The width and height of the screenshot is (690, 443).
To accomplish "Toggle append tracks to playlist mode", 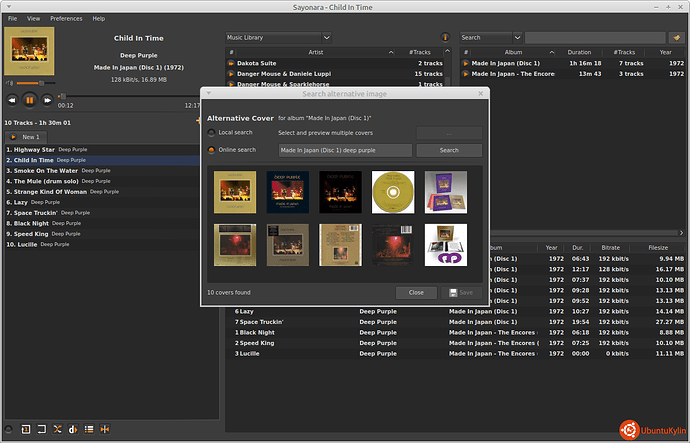I will (89, 429).
